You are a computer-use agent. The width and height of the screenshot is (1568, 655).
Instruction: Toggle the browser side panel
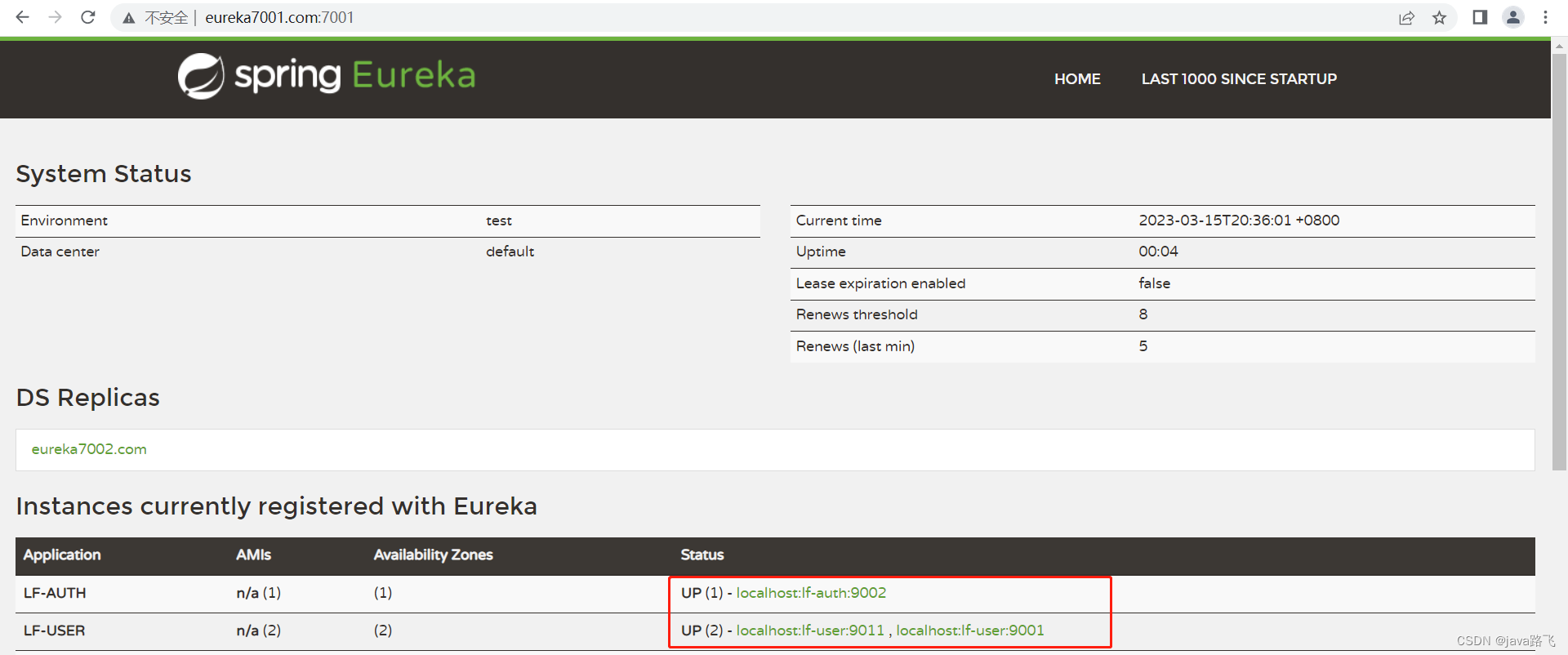pos(1480,17)
